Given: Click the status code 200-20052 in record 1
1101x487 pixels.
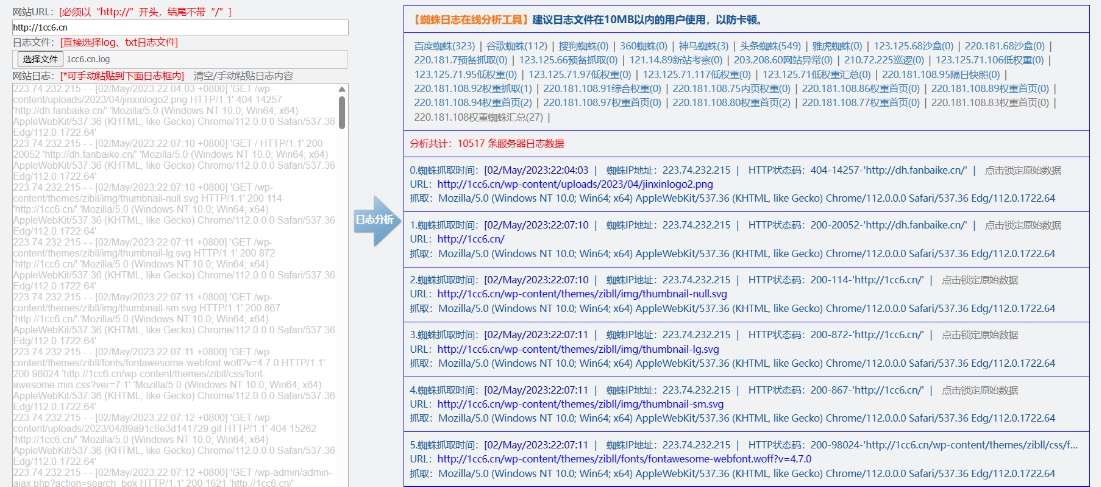Looking at the screenshot, I should (832, 225).
